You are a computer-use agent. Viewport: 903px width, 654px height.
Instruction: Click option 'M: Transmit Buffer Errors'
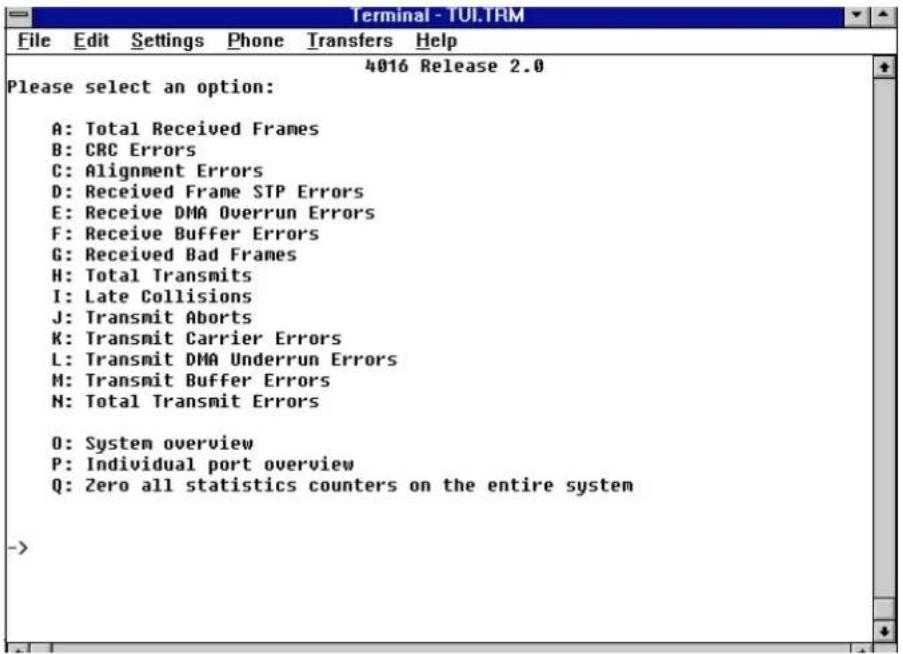pos(191,380)
